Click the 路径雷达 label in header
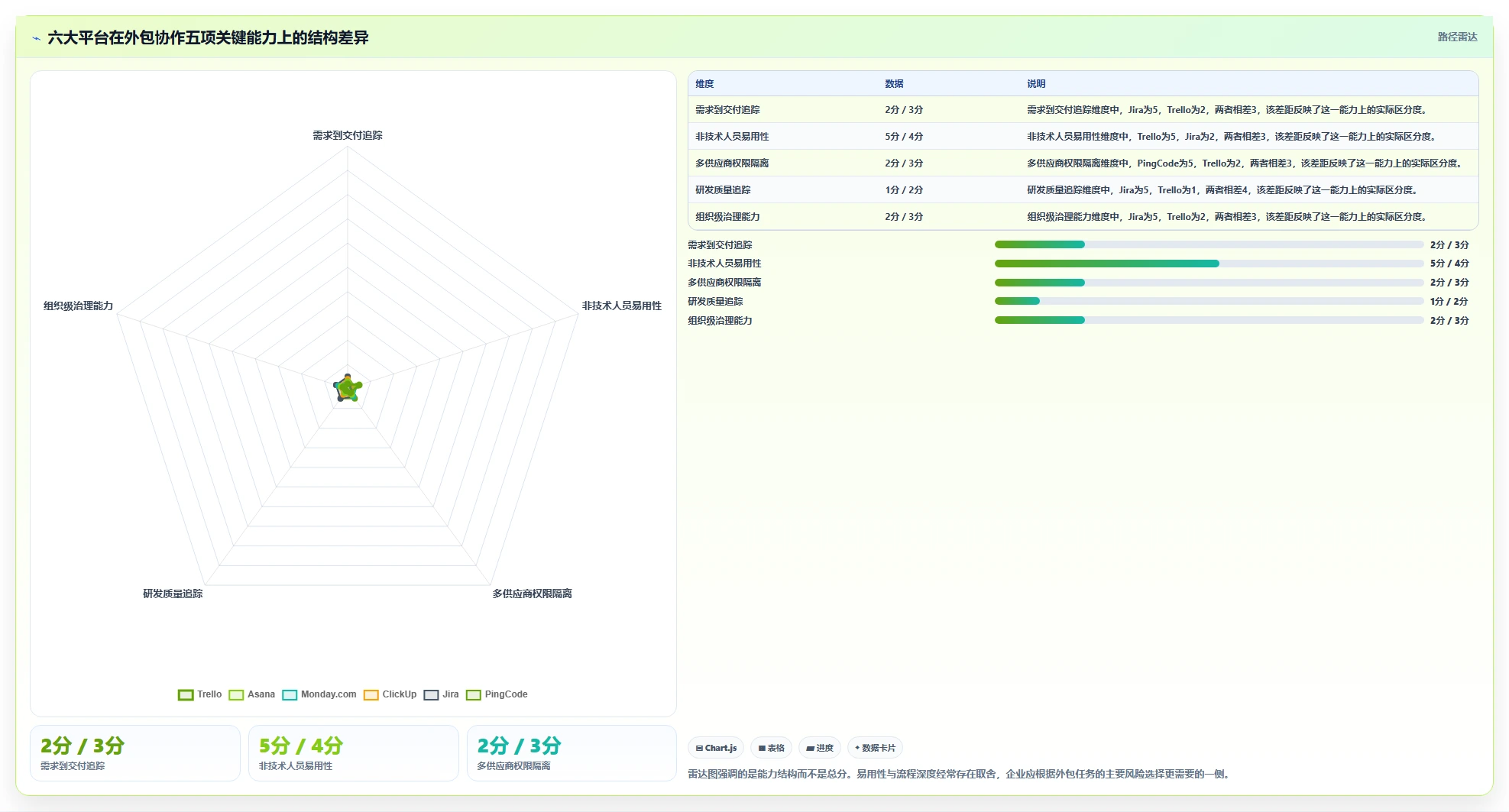This screenshot has height=812, width=1509. coord(1457,37)
